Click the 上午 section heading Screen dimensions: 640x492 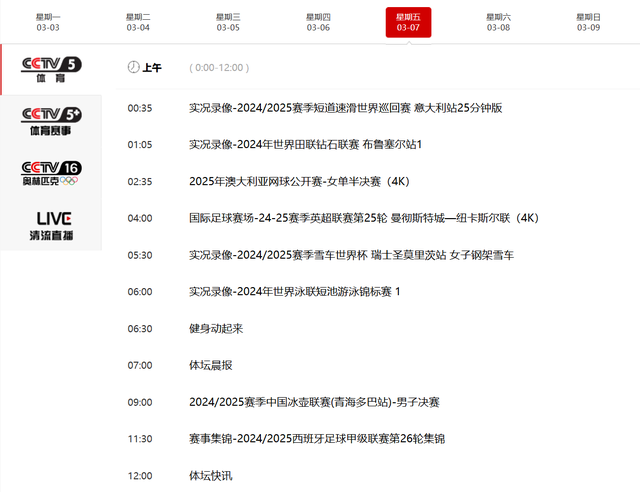(152, 67)
